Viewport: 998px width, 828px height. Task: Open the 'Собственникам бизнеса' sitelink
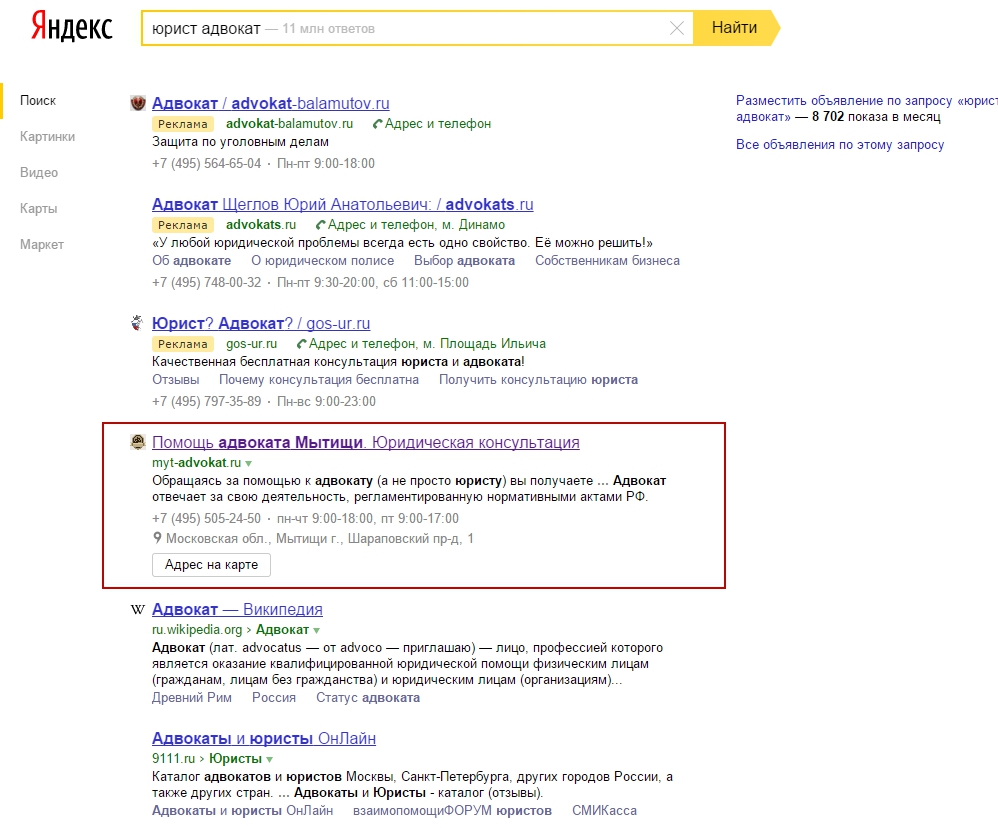tap(607, 260)
